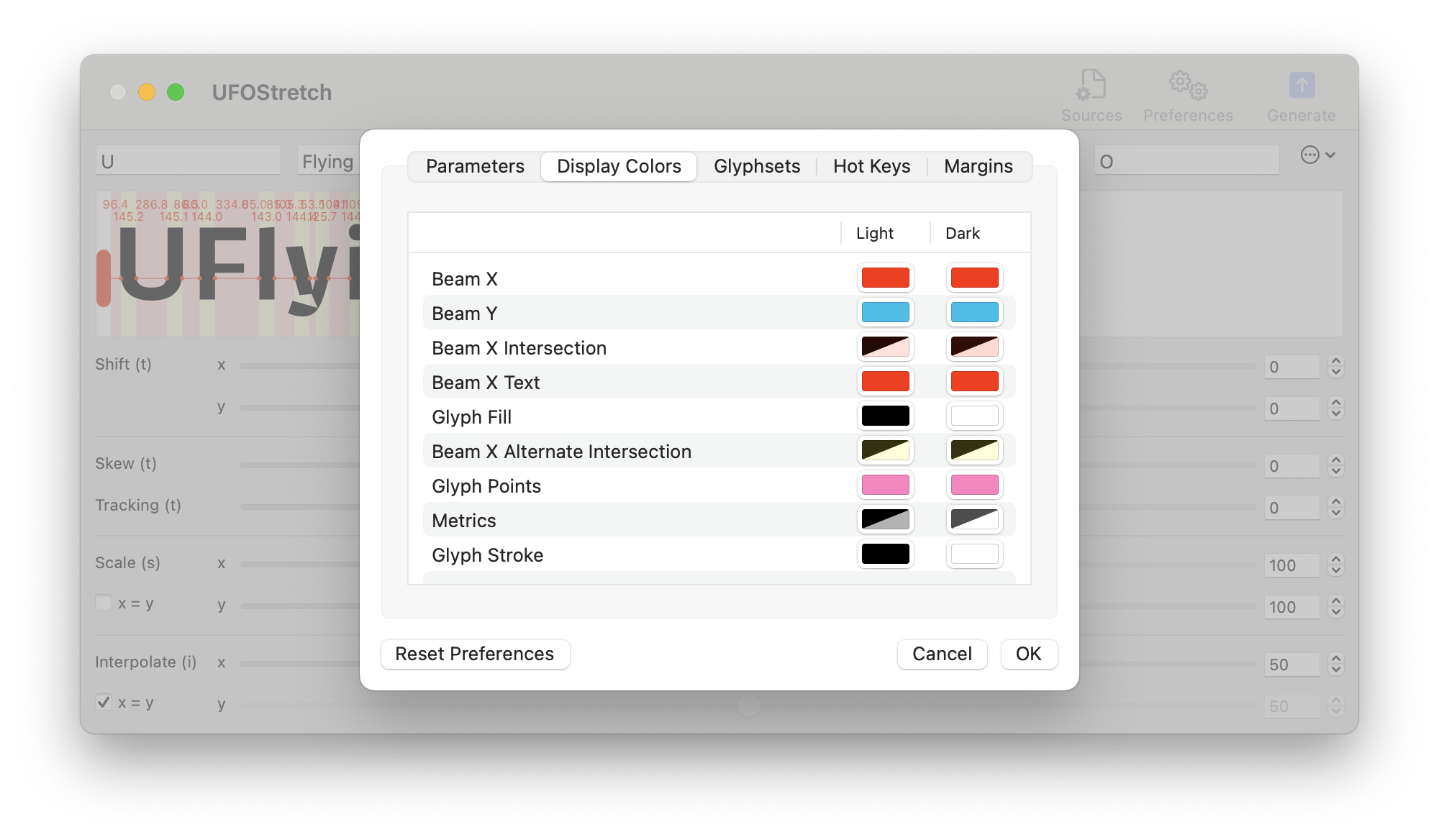
Task: Click the right glyph field containing O
Action: click(x=1187, y=160)
